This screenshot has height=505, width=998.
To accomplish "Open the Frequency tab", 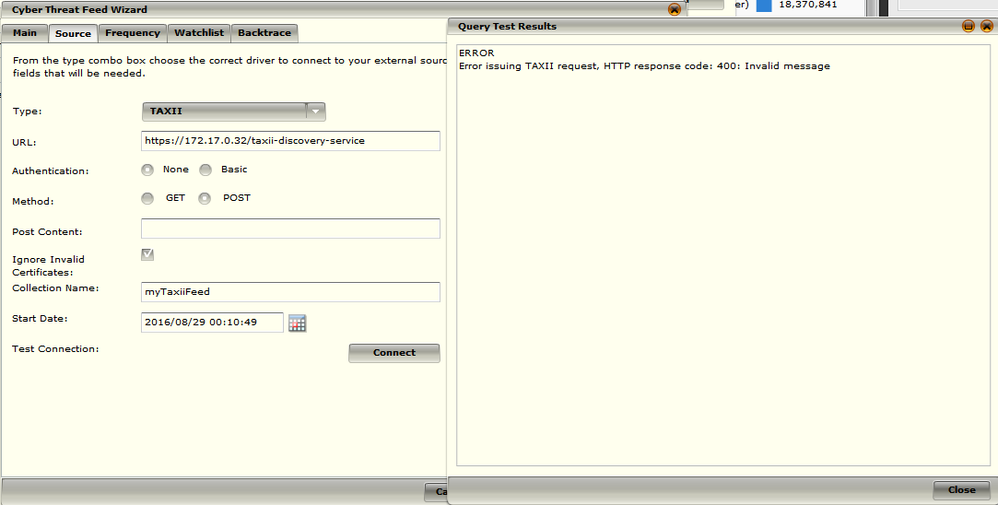I will (132, 33).
